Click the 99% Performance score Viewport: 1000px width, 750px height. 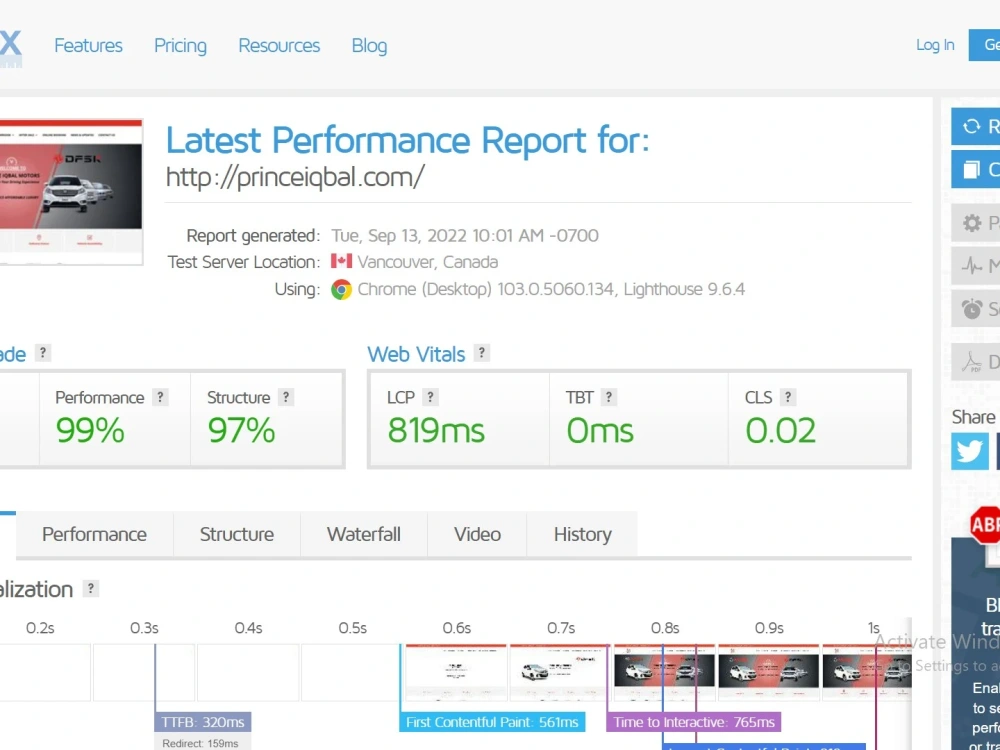point(90,430)
